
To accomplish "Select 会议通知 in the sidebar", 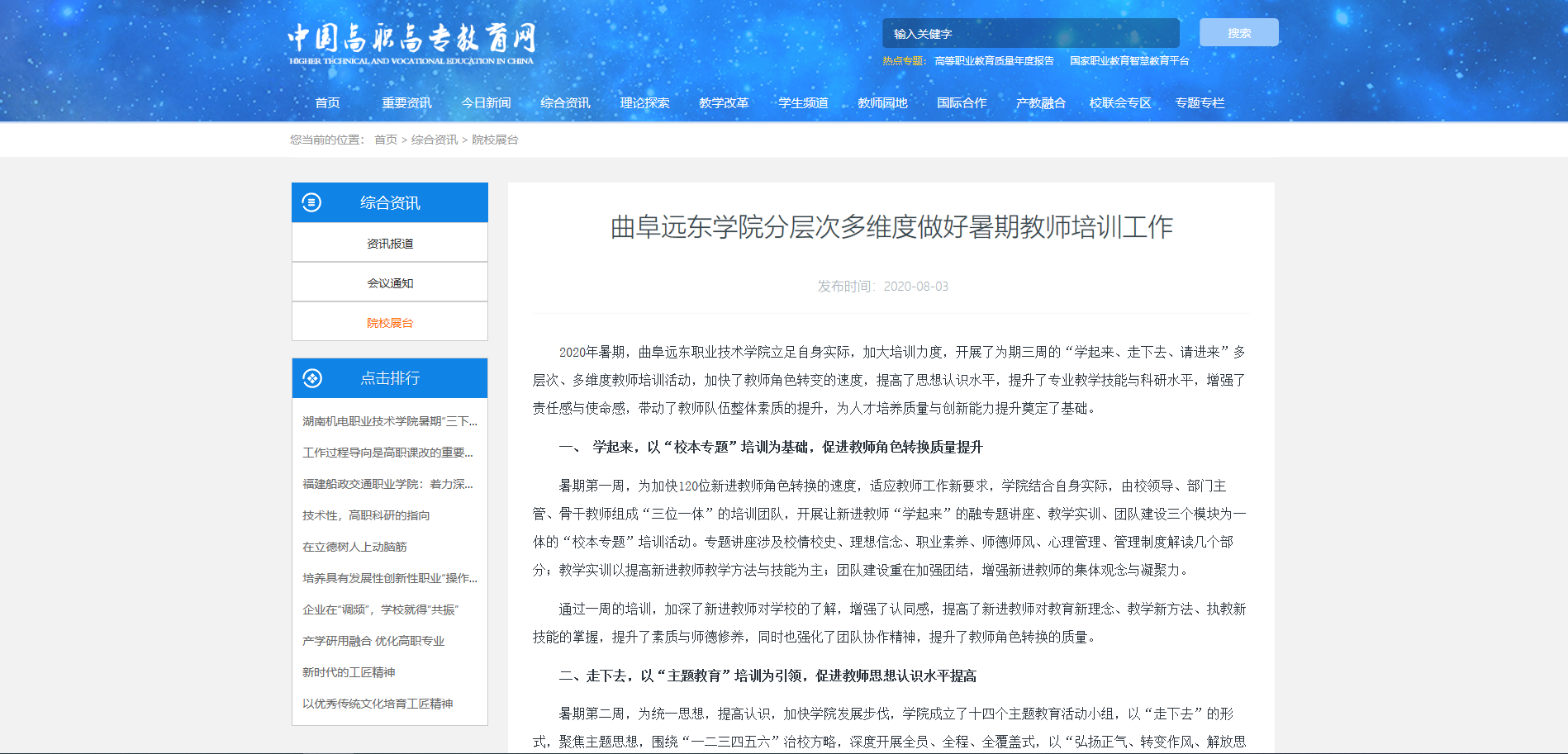I will pos(390,283).
